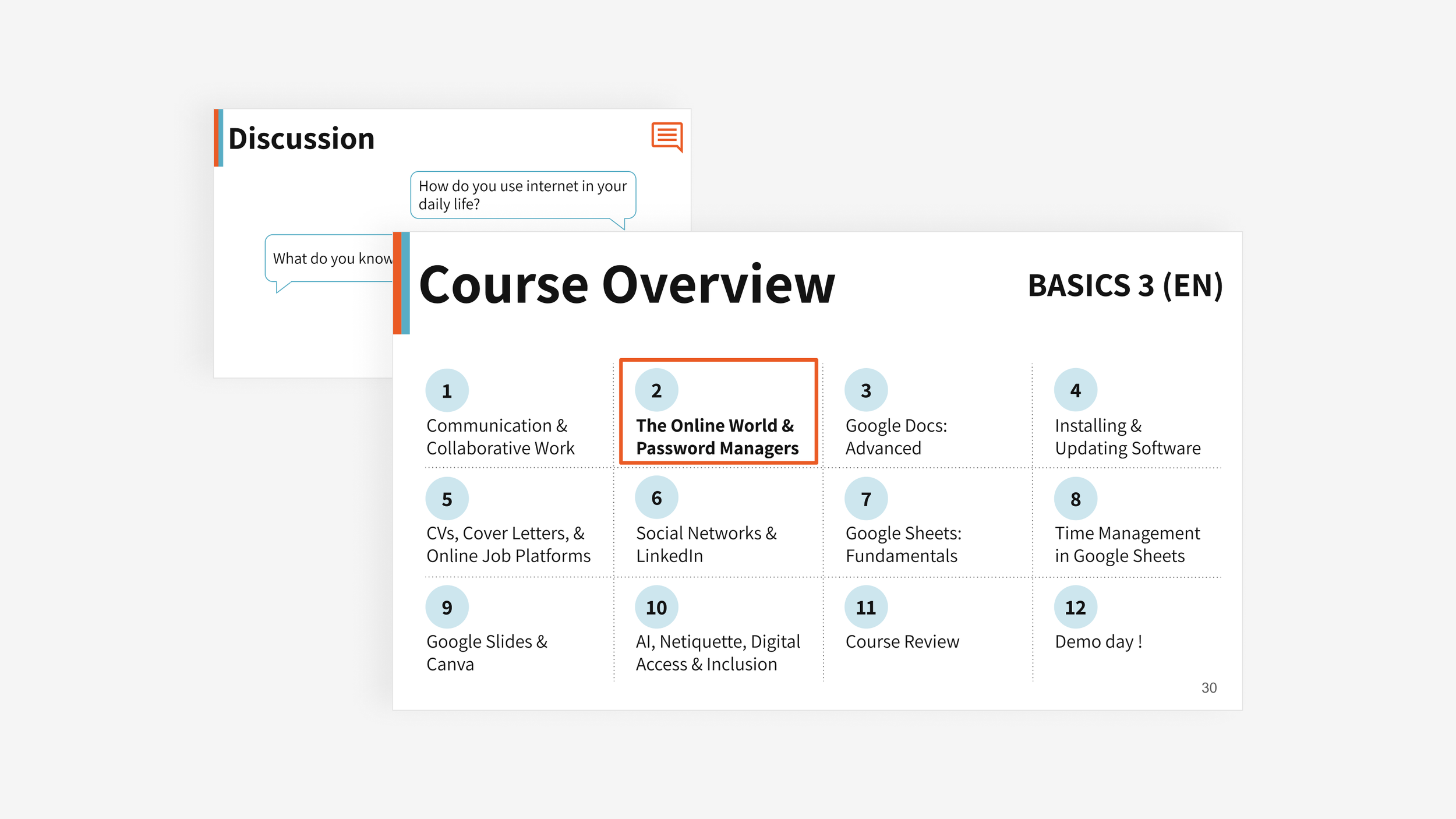Click the number 1 circle badge

tap(447, 391)
